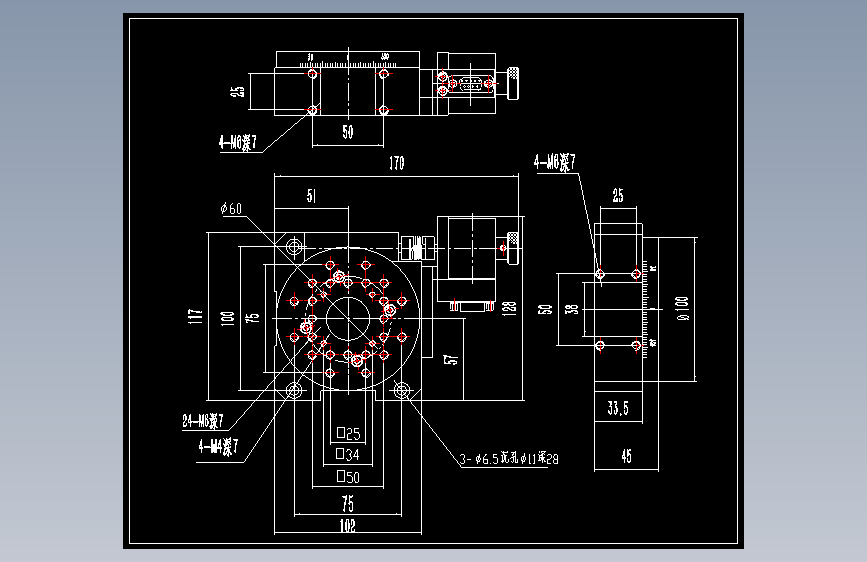Image resolution: width=867 pixels, height=562 pixels.
Task: Select the φ60 diameter label
Action: click(x=231, y=209)
